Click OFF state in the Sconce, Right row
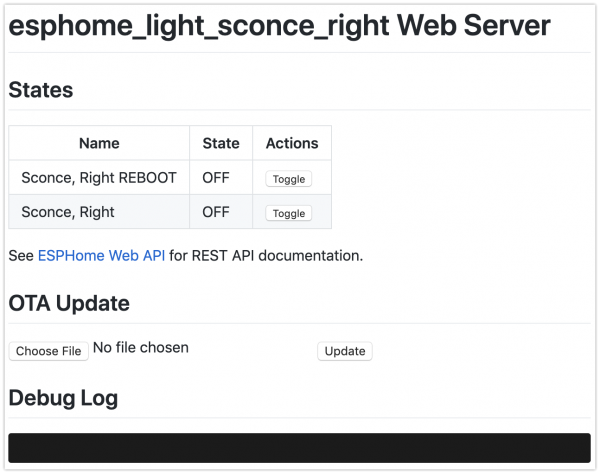Viewport: 600px width, 474px height. pos(216,212)
